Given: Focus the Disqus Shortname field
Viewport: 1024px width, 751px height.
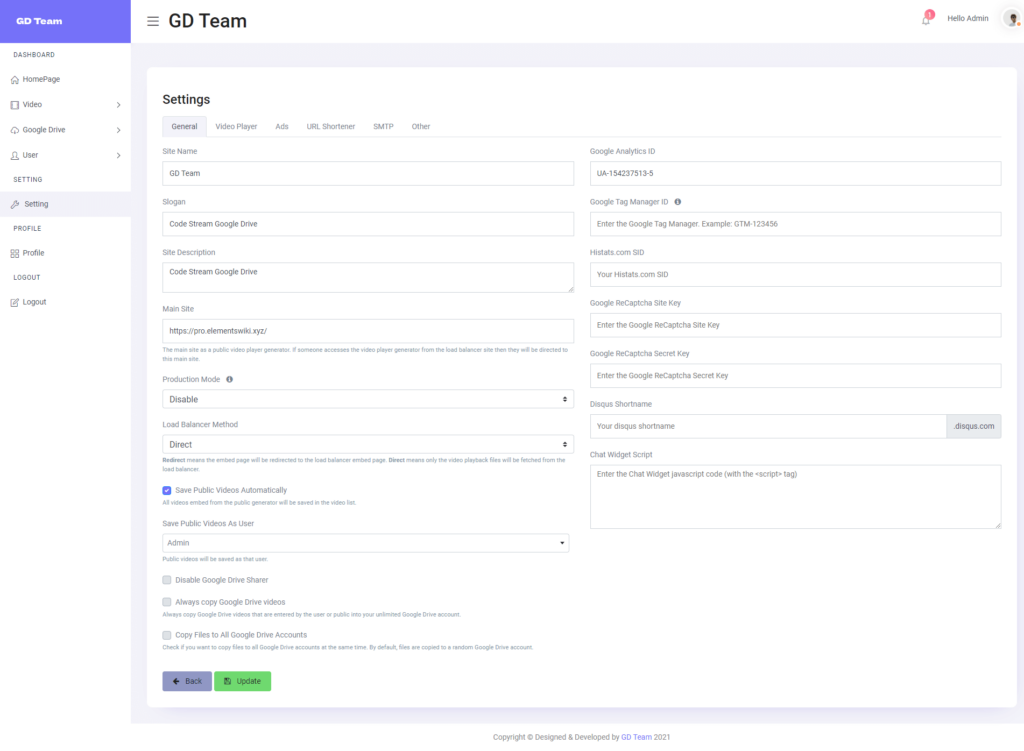Looking at the screenshot, I should (768, 426).
